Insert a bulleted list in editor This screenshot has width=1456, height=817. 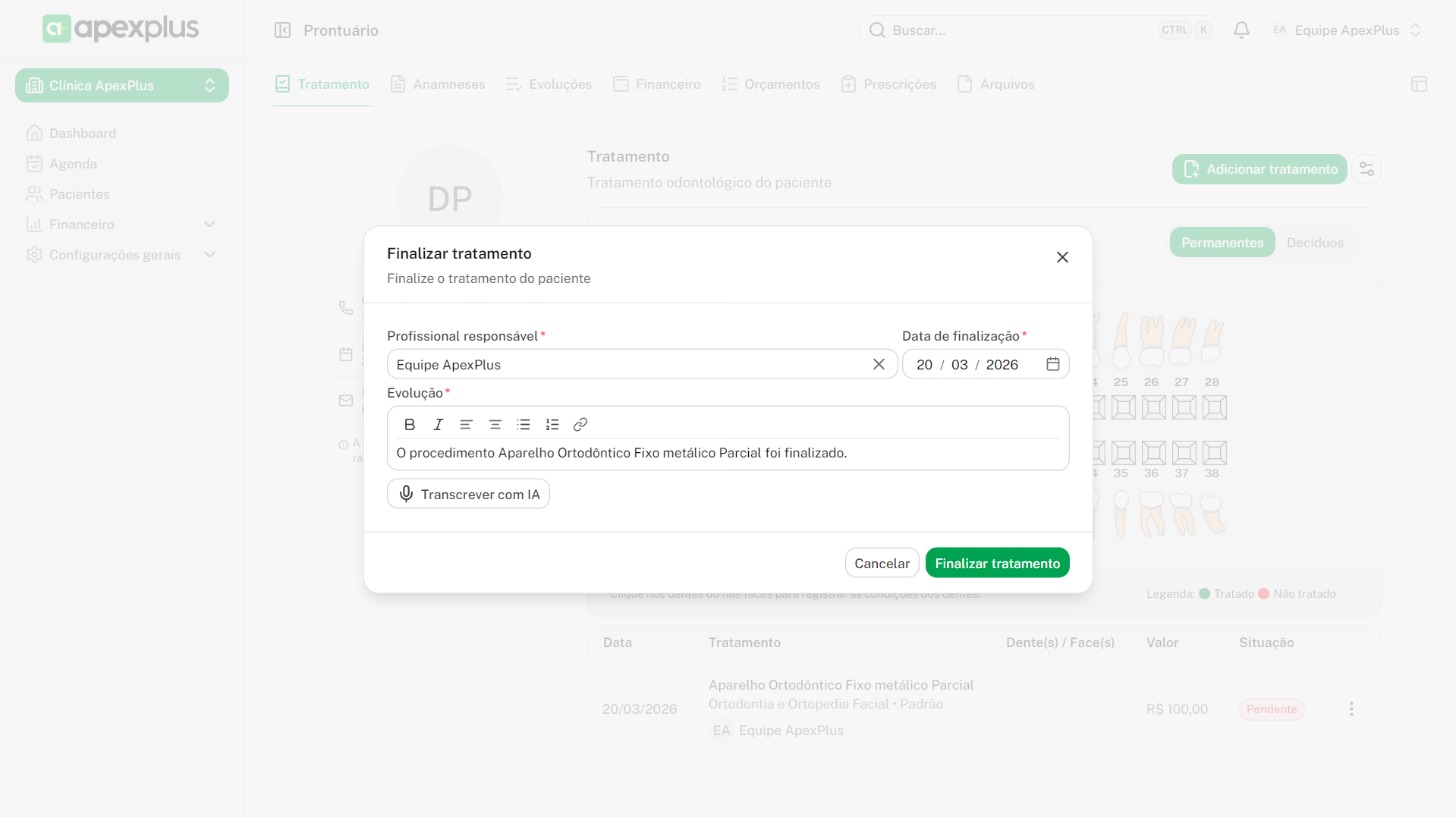tap(524, 425)
